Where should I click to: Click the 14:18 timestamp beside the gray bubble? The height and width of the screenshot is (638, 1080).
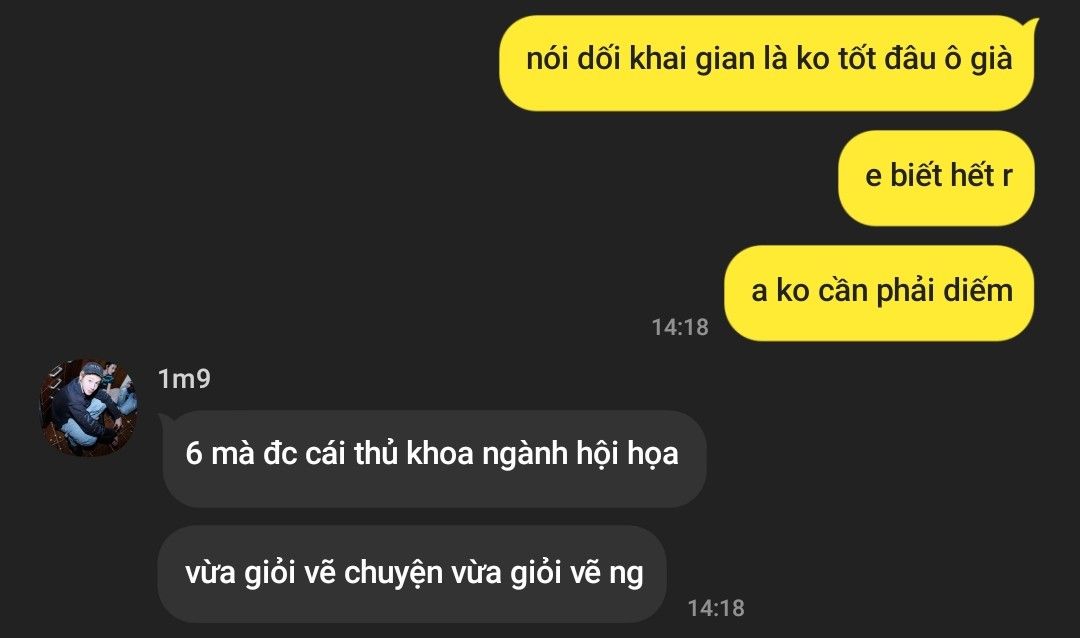click(x=716, y=608)
